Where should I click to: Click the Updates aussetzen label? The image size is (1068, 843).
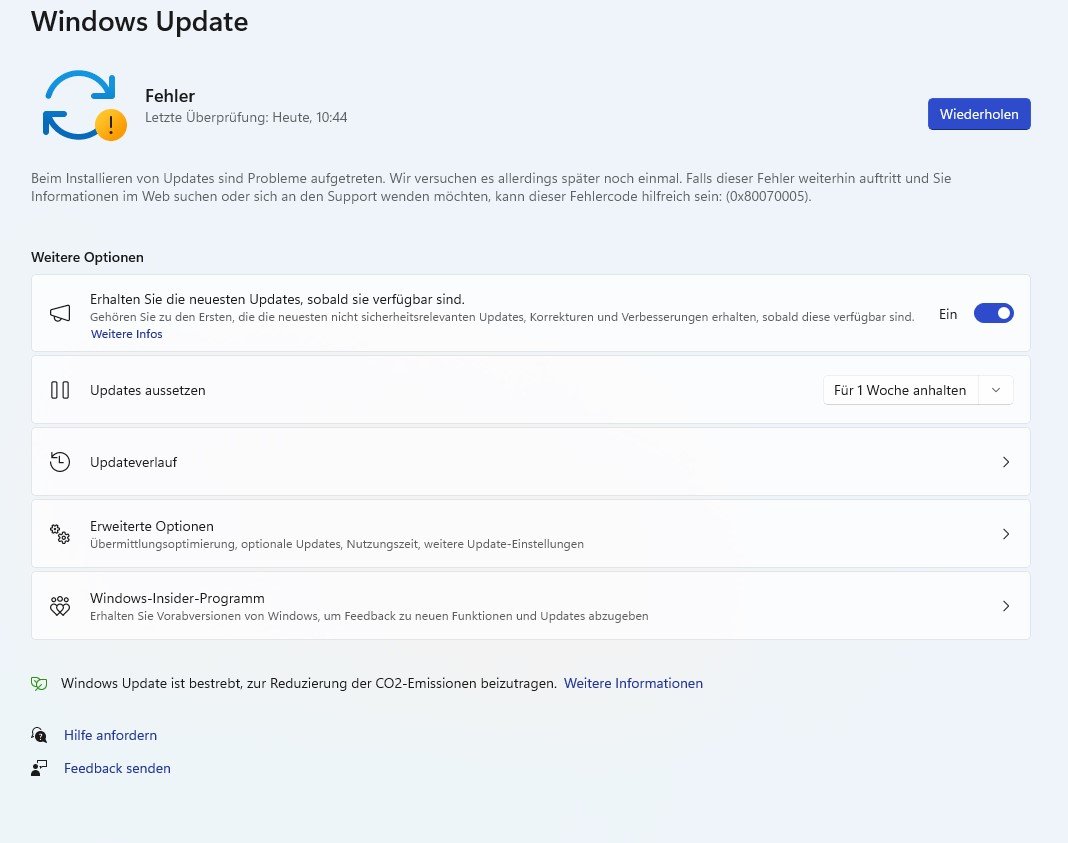[x=148, y=390]
